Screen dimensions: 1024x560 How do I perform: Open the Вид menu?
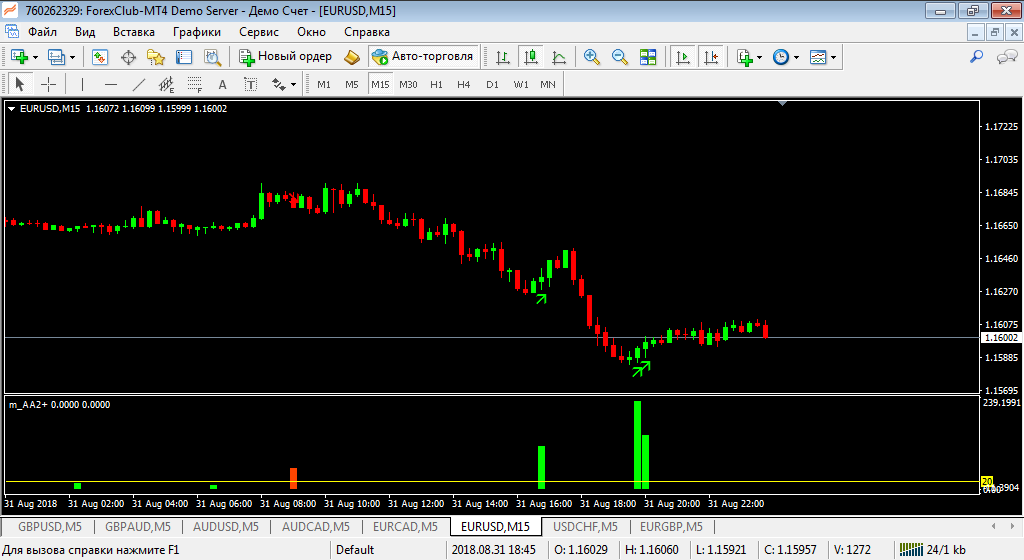85,32
